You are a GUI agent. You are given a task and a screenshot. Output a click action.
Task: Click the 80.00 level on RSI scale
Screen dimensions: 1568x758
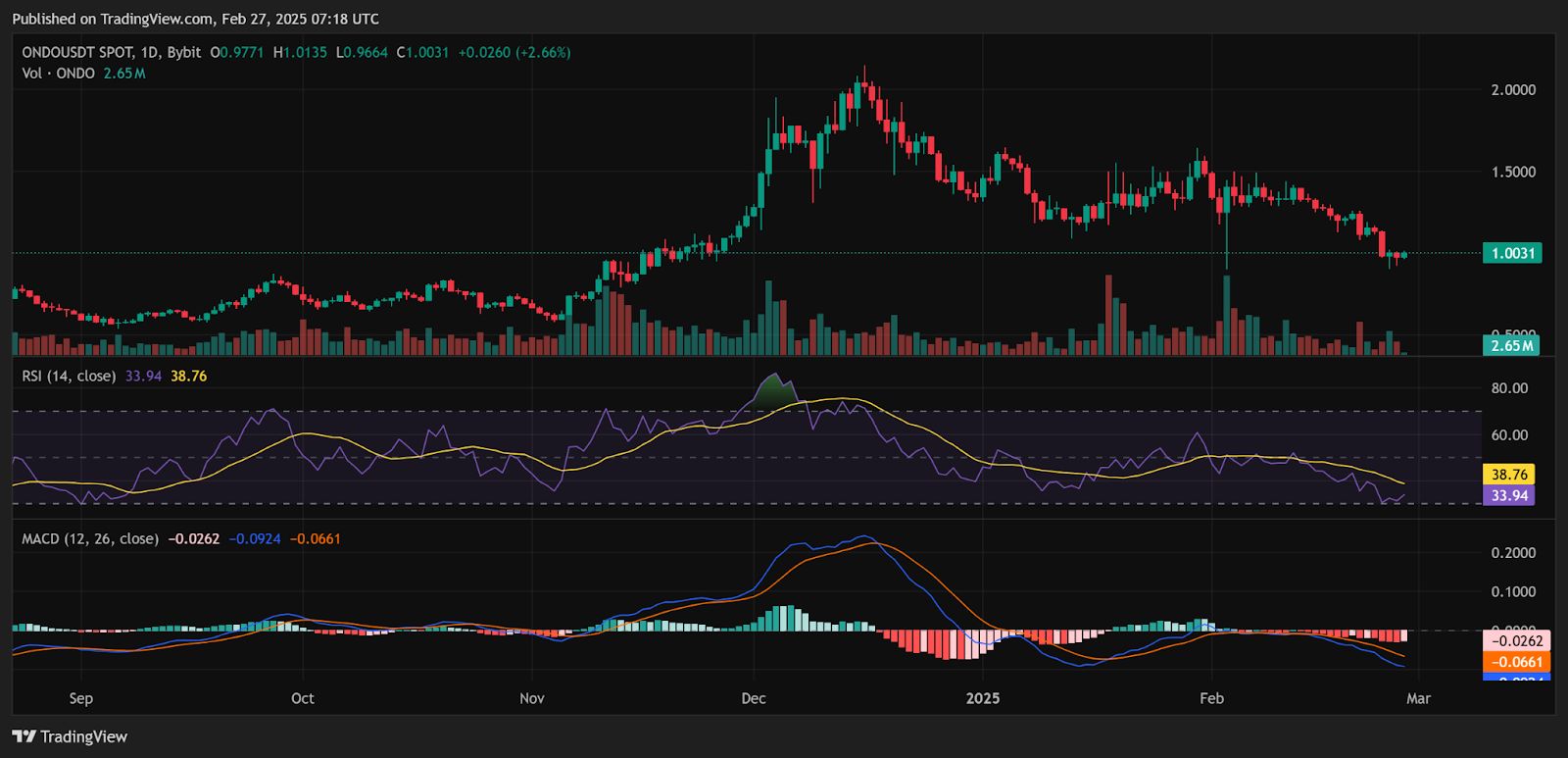click(1509, 388)
